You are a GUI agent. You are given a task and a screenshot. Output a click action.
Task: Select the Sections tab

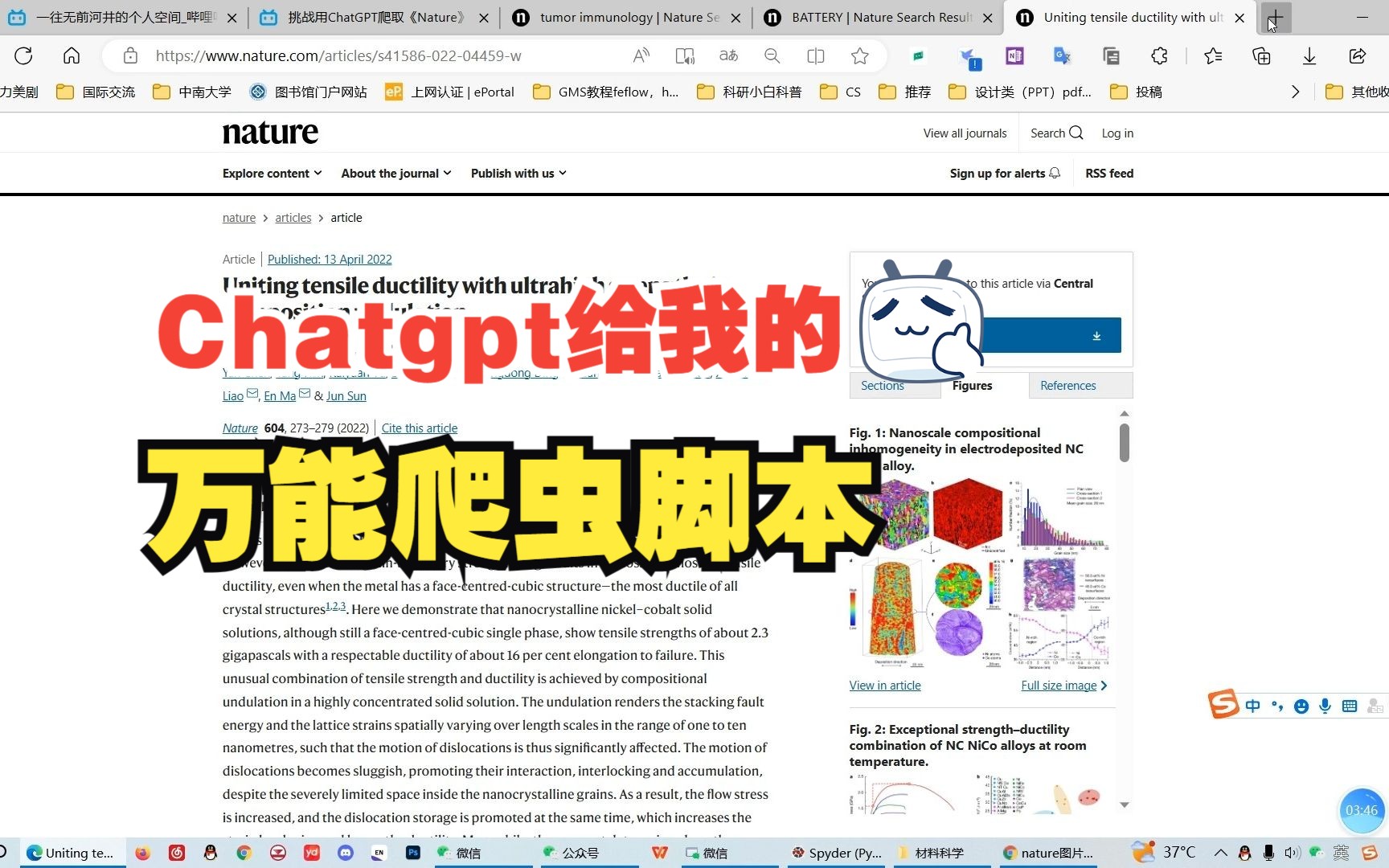(x=883, y=386)
